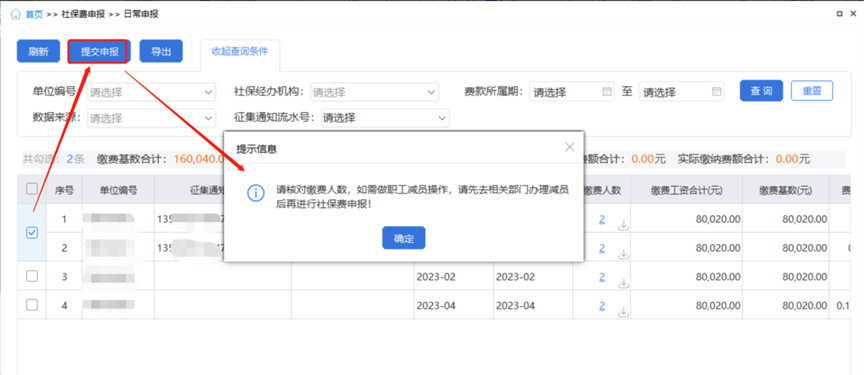Open the 征集通知流水号 dropdown

coord(385,118)
